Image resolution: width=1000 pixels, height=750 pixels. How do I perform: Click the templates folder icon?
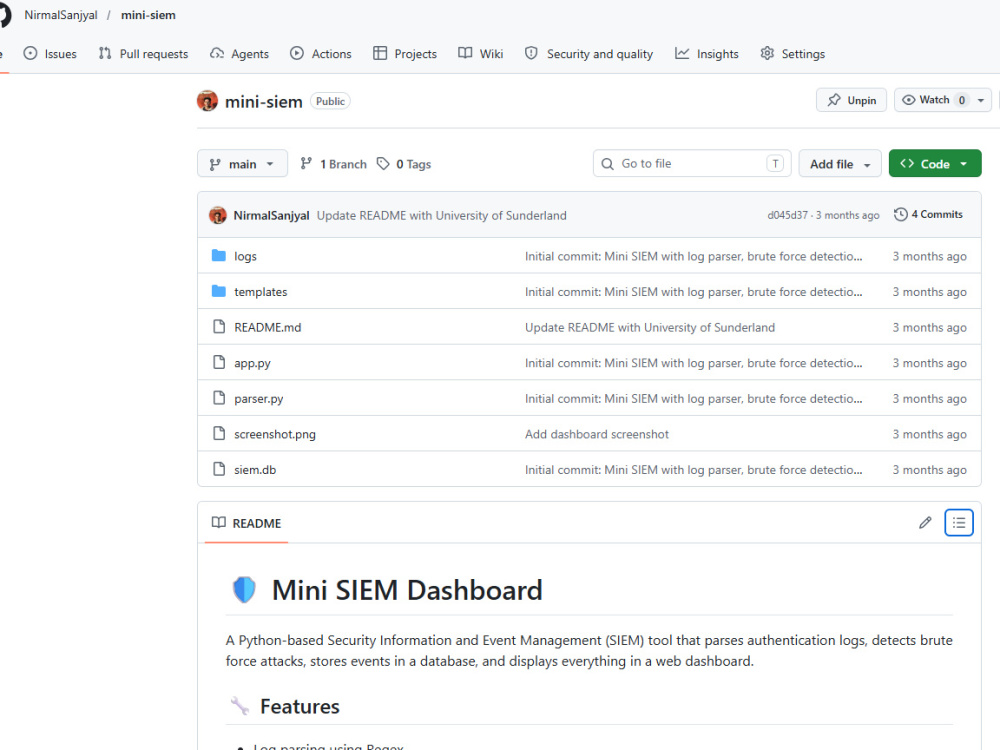pyautogui.click(x=219, y=291)
